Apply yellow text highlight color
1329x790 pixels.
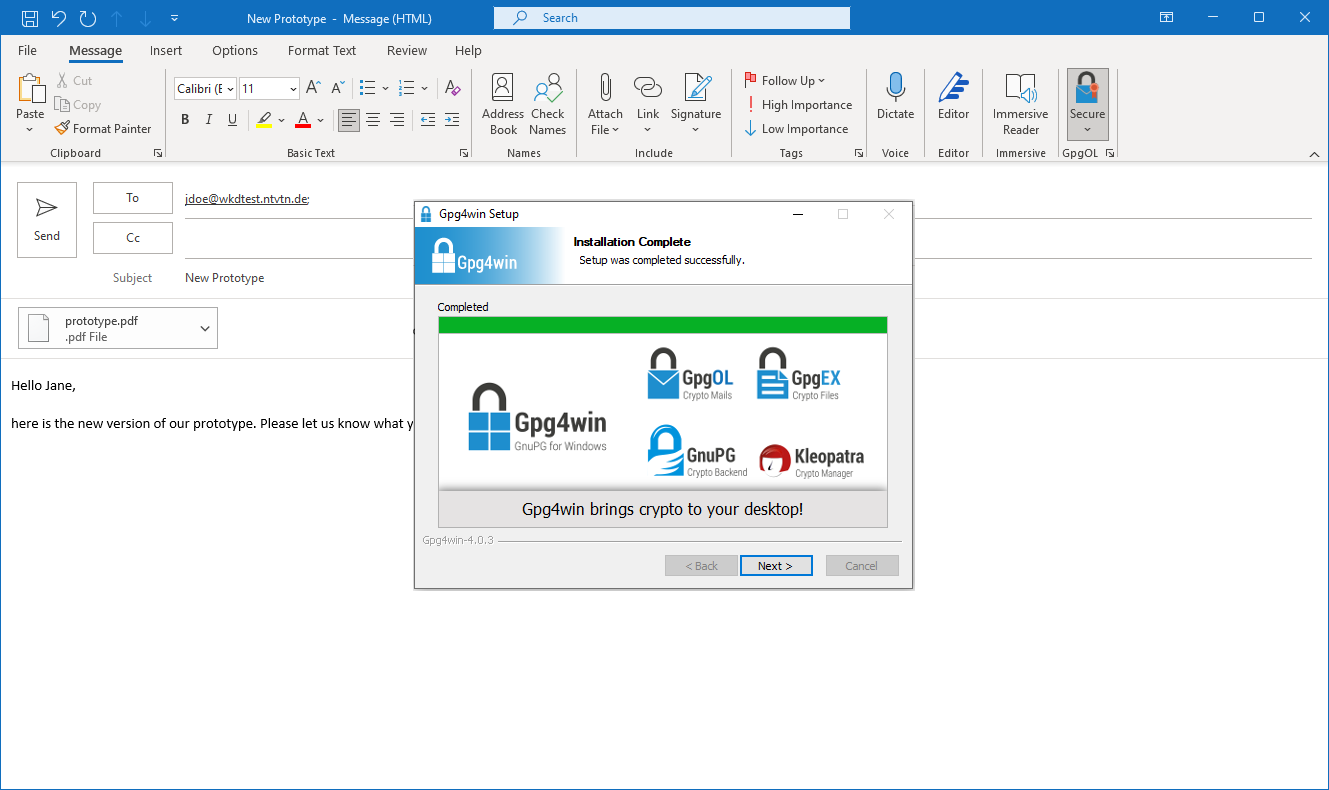click(x=263, y=120)
